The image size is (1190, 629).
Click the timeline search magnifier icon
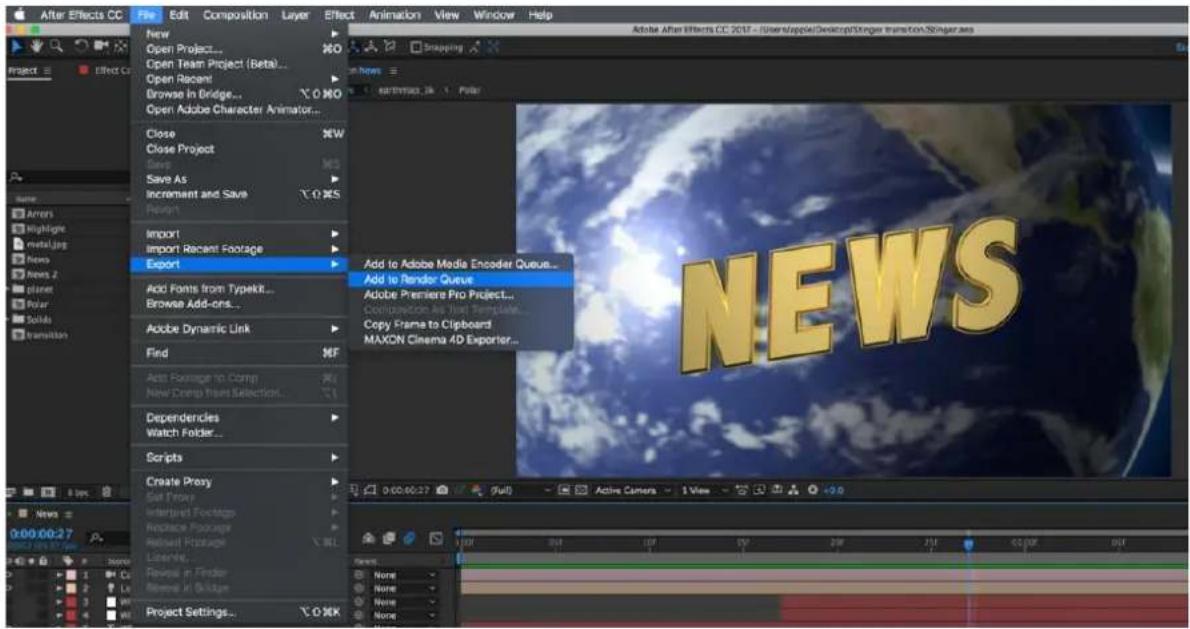[96, 537]
